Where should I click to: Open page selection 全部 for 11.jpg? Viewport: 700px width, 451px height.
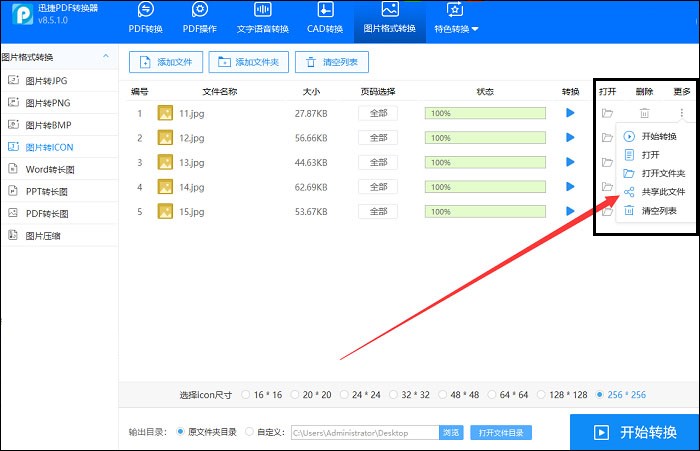pos(378,113)
